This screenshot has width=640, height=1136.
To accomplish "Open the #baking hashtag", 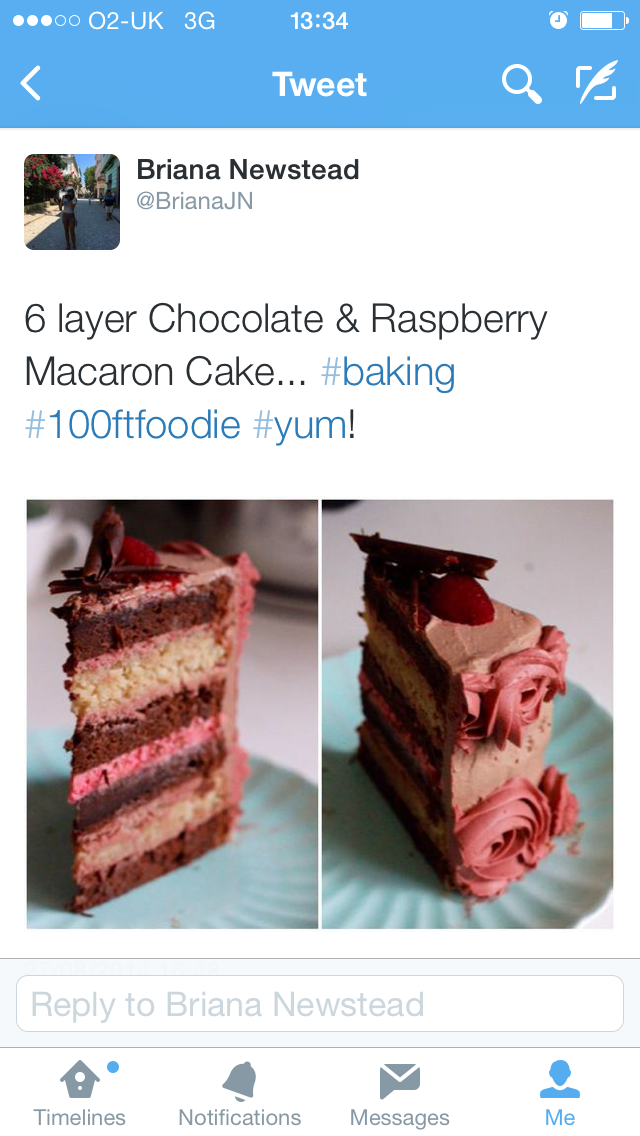I will pos(388,372).
